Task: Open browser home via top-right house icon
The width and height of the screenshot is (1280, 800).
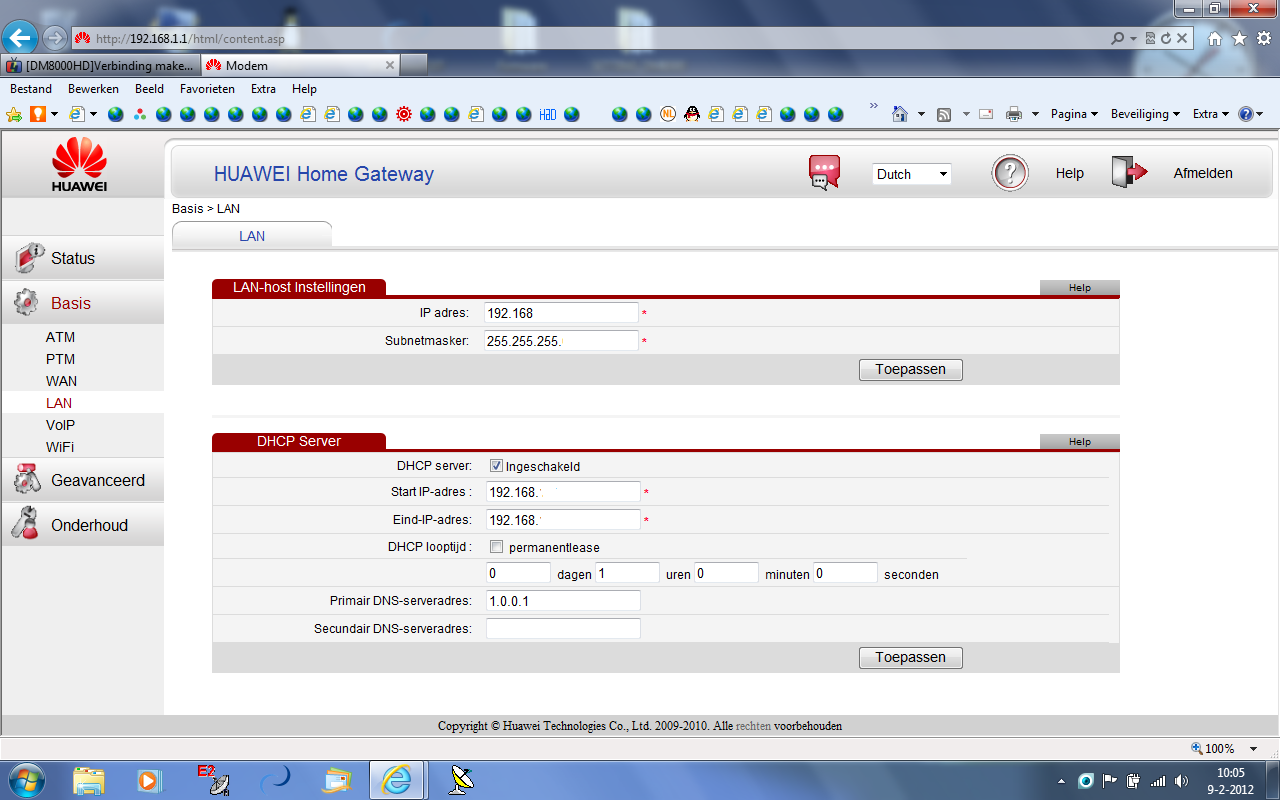Action: click(1215, 38)
